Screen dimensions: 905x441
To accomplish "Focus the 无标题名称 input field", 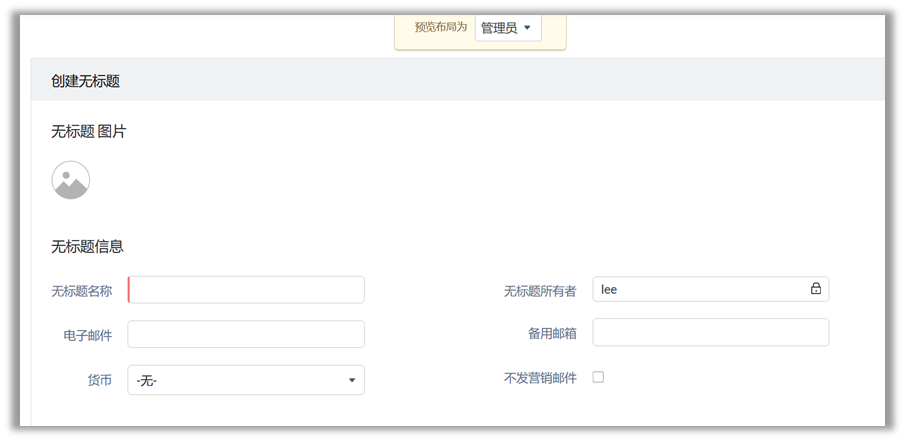I will pos(246,290).
